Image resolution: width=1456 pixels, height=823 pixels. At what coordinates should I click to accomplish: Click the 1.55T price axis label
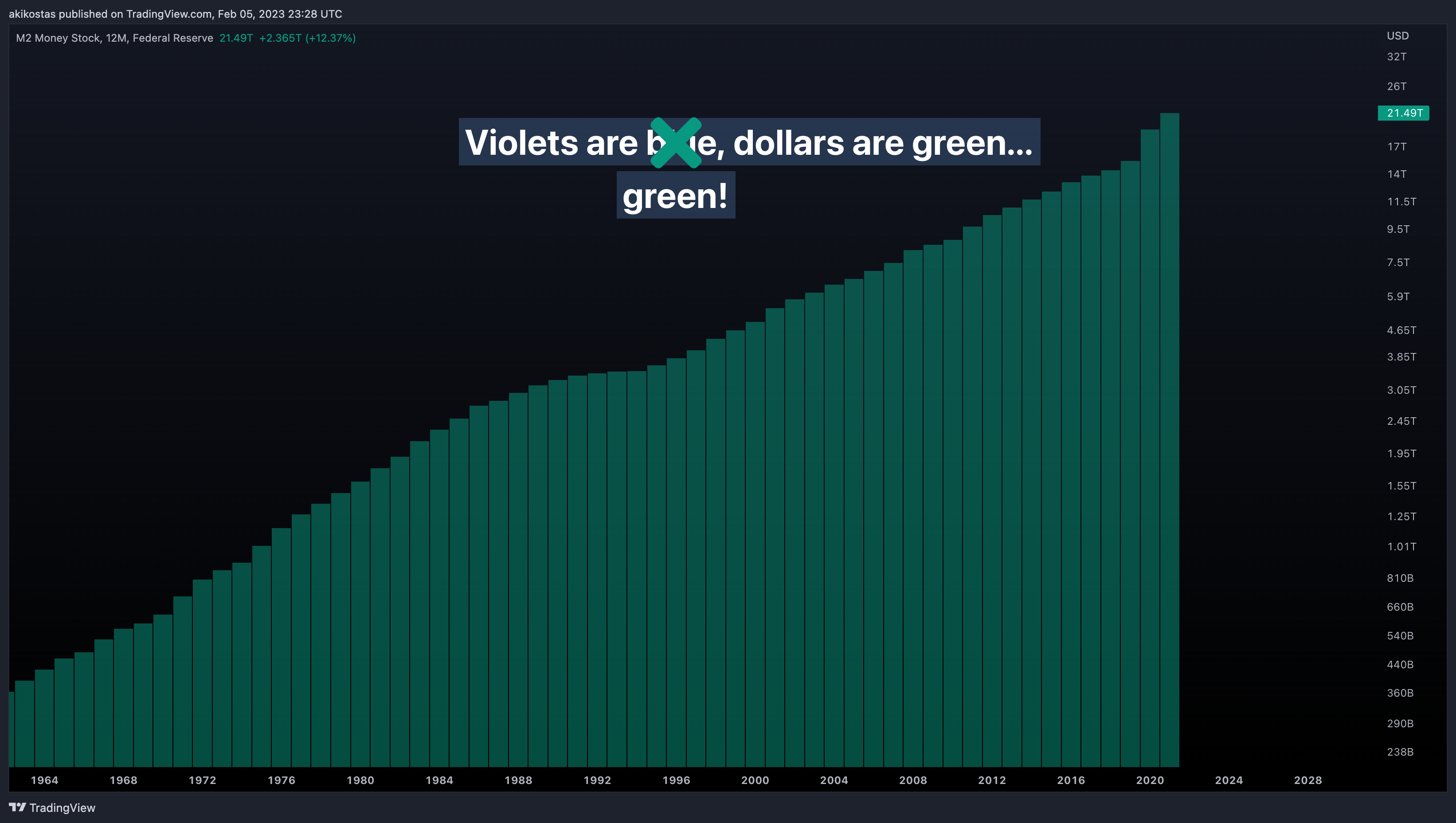click(1402, 486)
